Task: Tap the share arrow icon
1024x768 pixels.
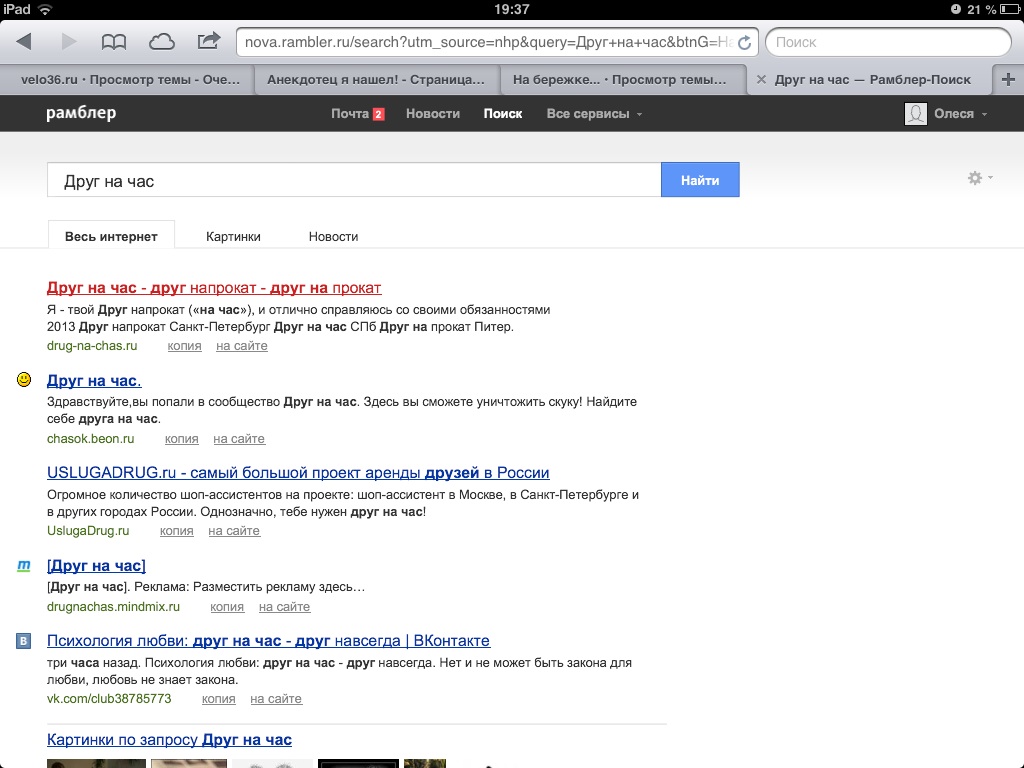Action: (208, 41)
